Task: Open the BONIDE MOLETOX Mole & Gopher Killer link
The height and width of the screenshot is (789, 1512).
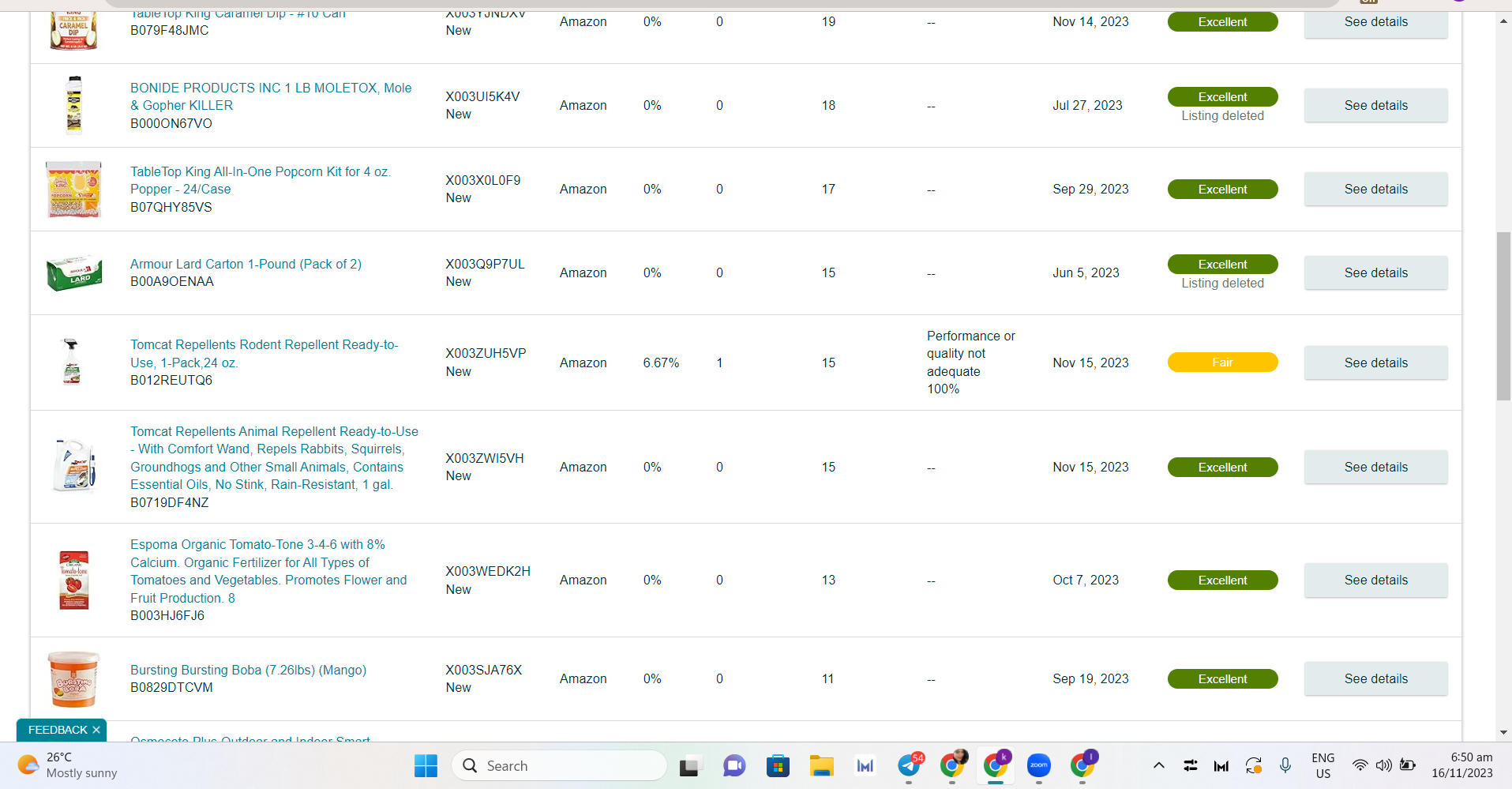Action: 271,96
